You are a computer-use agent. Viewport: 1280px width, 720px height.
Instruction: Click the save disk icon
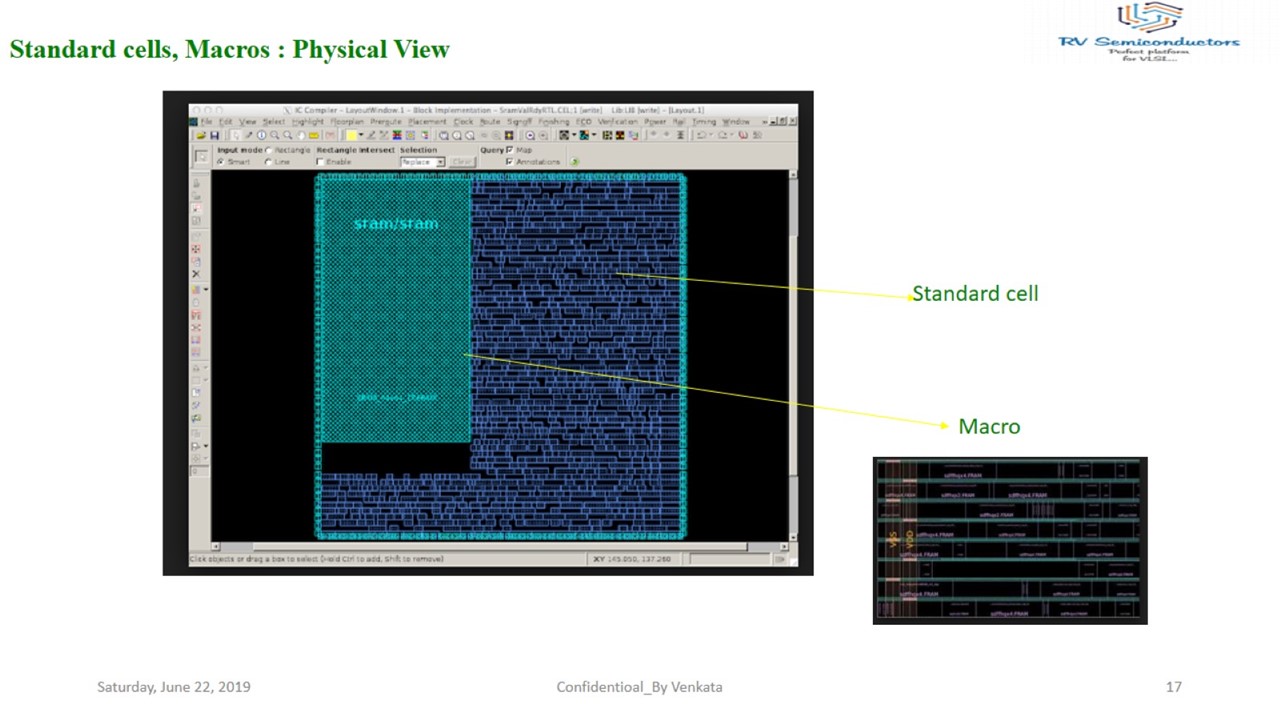pos(214,135)
